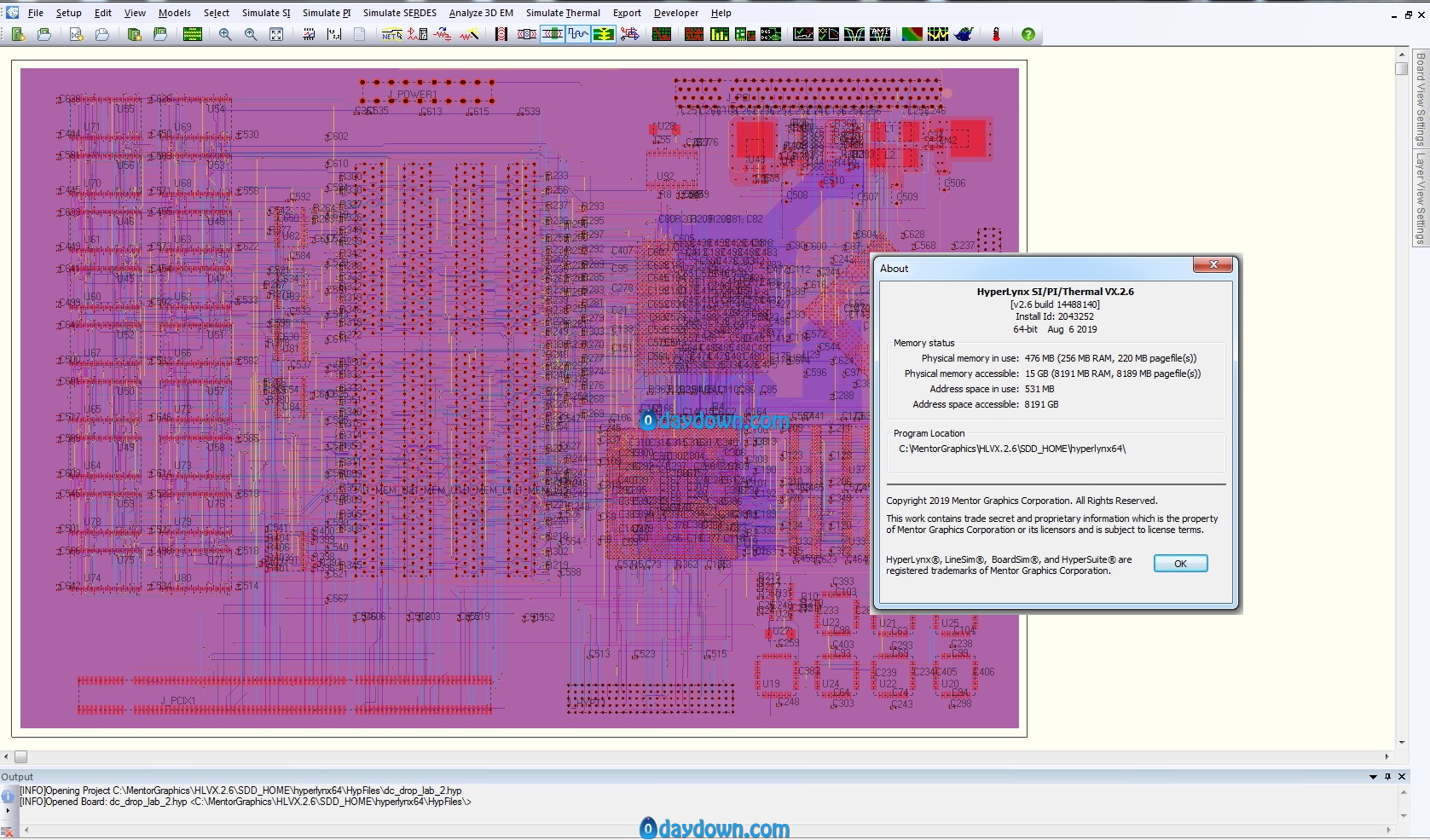The height and width of the screenshot is (840, 1430).
Task: Click the bar chart batch simulation icon
Action: (x=720, y=34)
